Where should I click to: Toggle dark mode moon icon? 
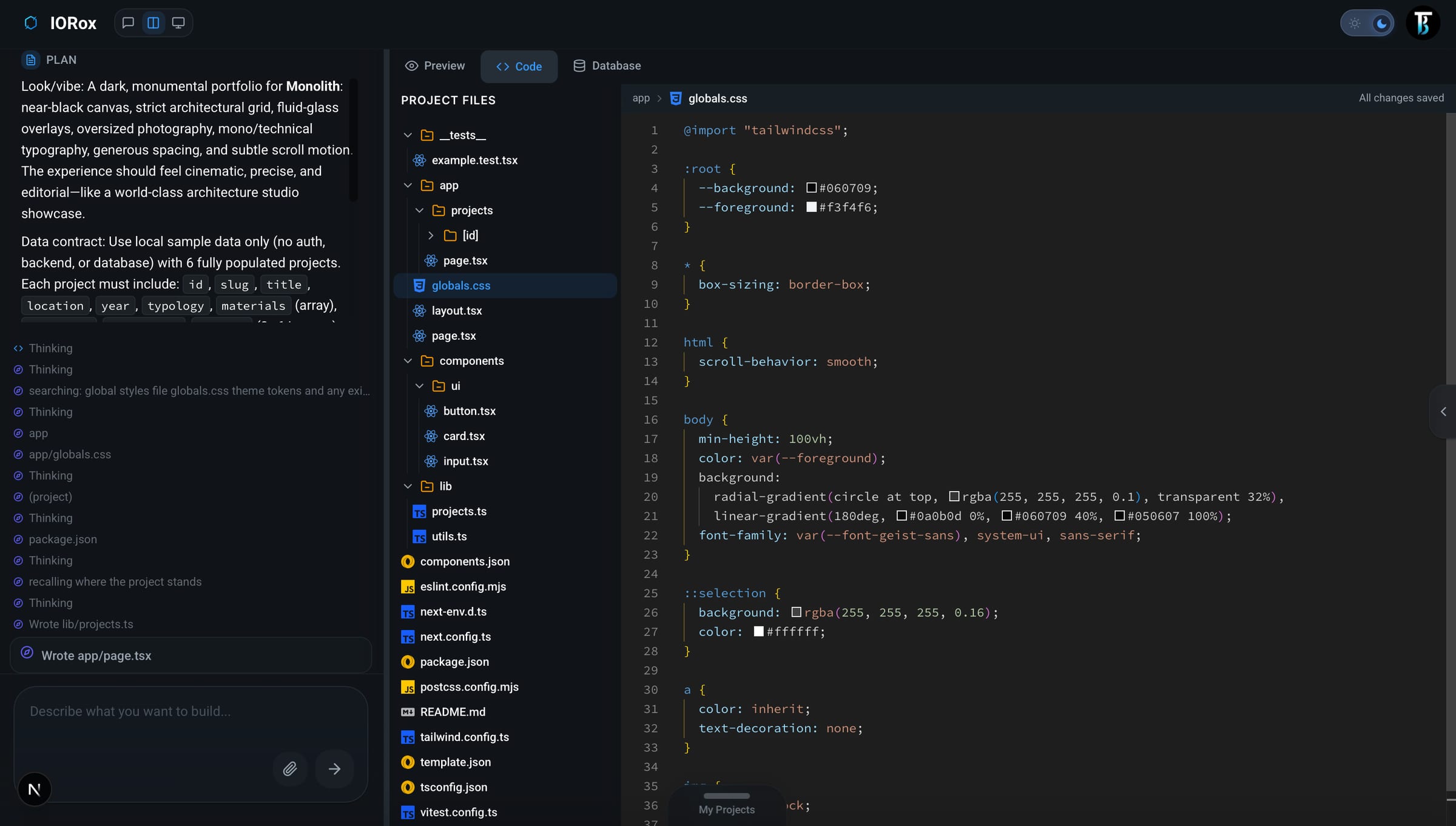coord(1381,24)
